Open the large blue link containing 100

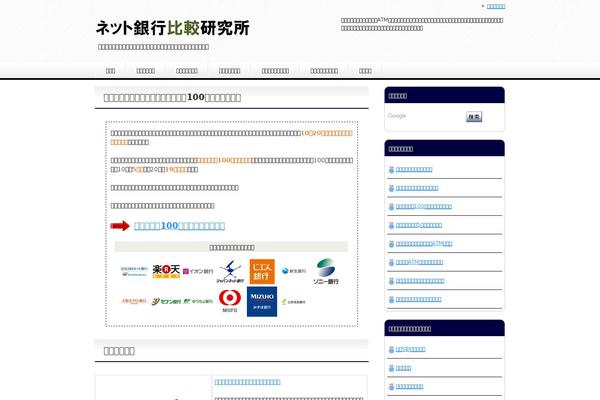click(x=179, y=226)
